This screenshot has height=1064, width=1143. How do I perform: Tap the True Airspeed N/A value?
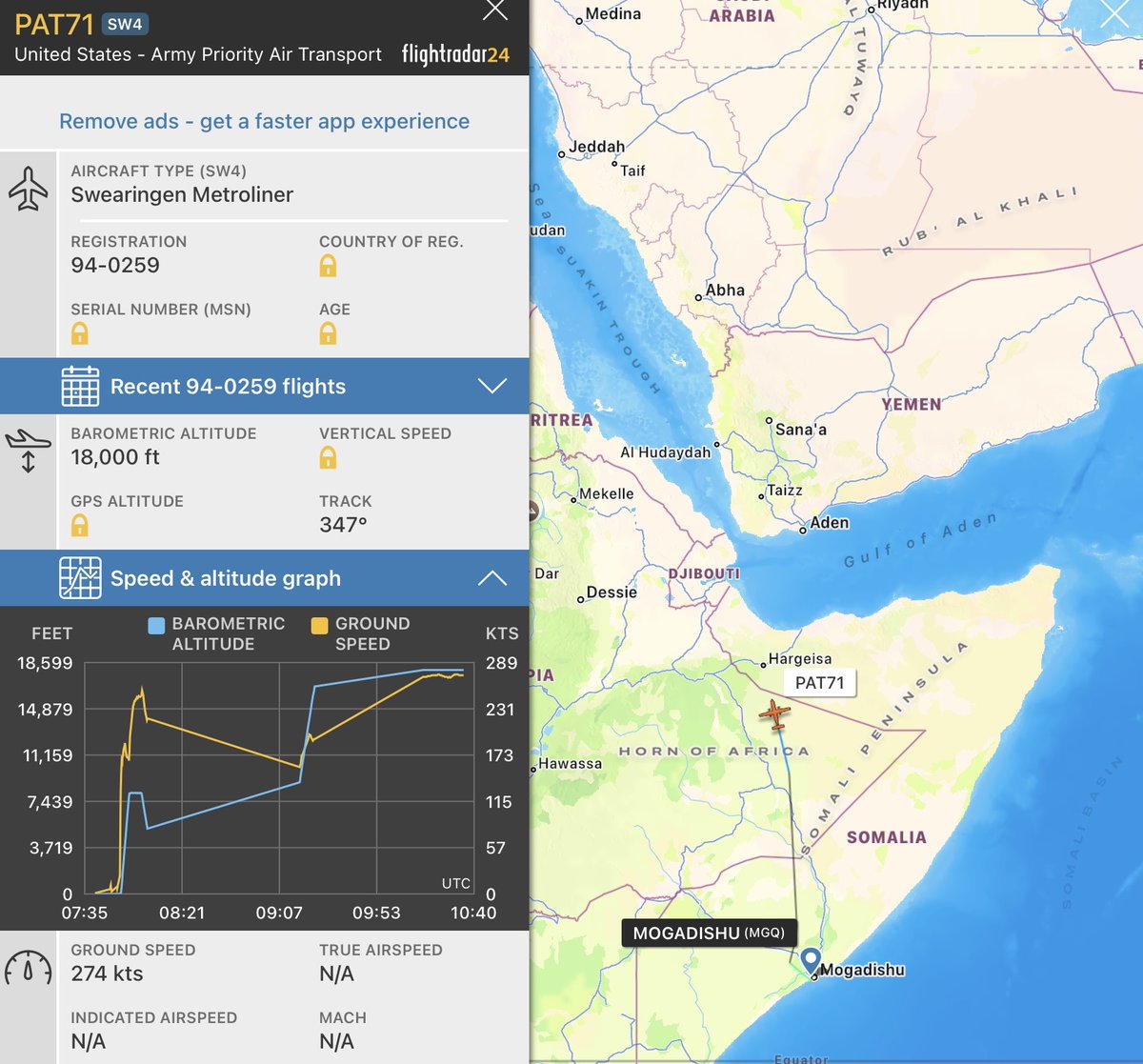[x=336, y=974]
